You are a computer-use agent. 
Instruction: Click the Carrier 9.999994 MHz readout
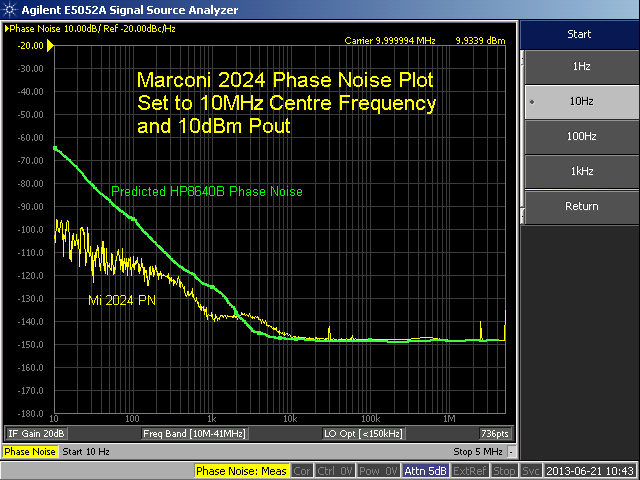click(390, 41)
